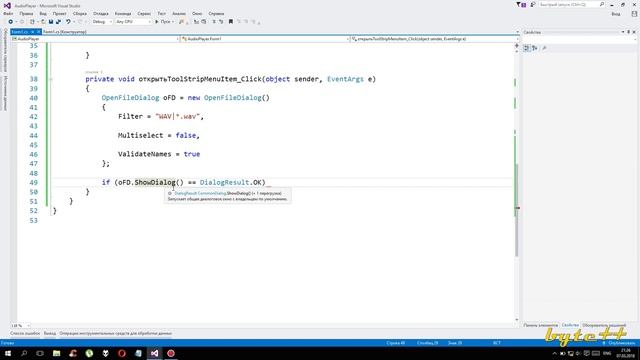Sign in via the Вход link
Viewport: 640px width, 360px height.
616,14
